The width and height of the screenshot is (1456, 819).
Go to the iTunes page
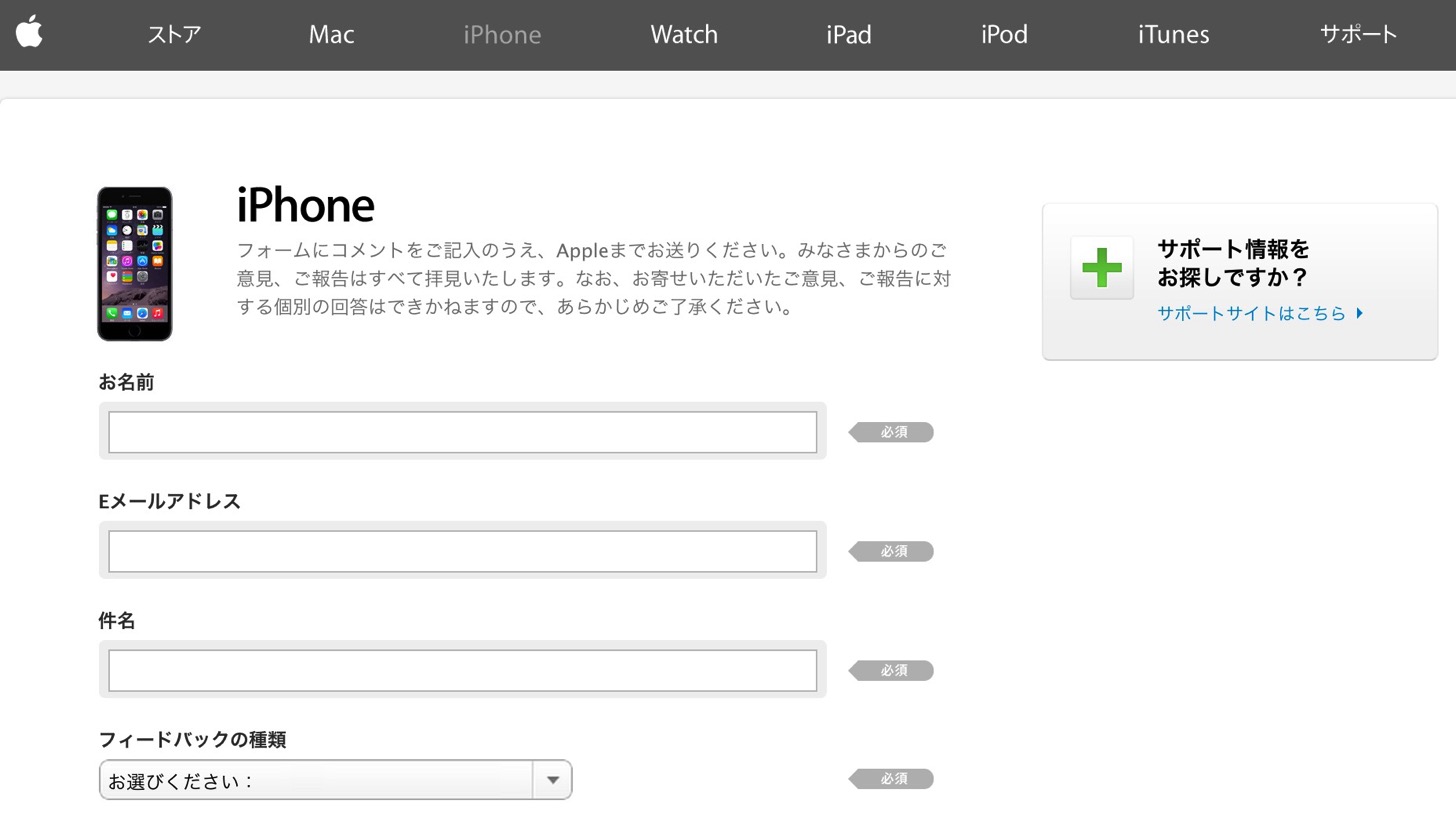pyautogui.click(x=1173, y=34)
